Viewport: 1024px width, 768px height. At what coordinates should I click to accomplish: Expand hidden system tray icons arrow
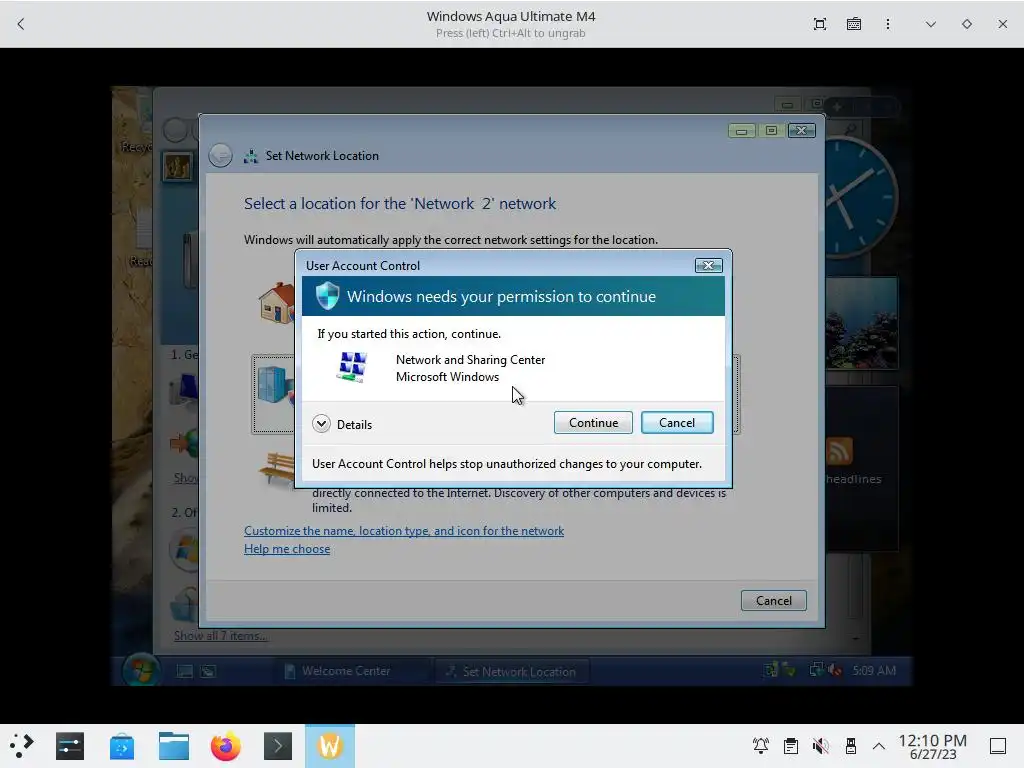click(x=879, y=746)
